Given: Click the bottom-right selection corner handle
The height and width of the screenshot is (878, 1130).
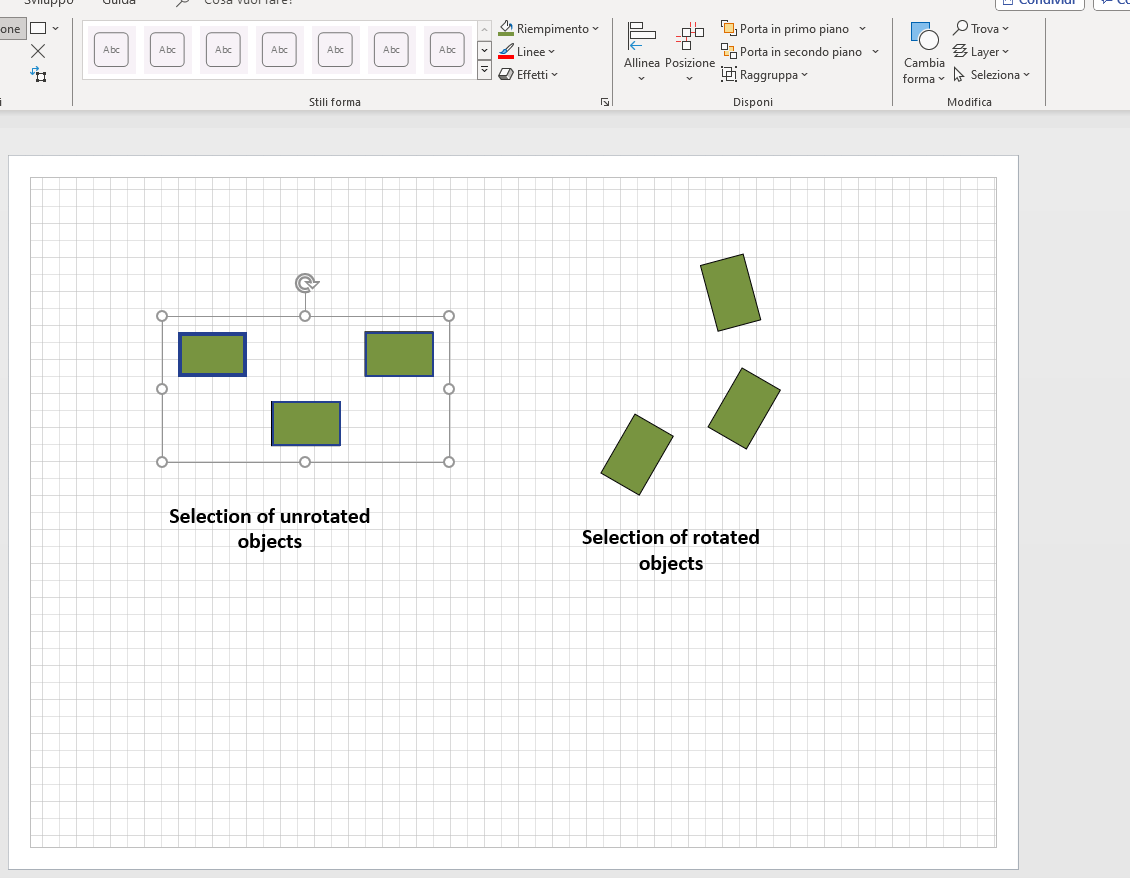Looking at the screenshot, I should (x=449, y=462).
